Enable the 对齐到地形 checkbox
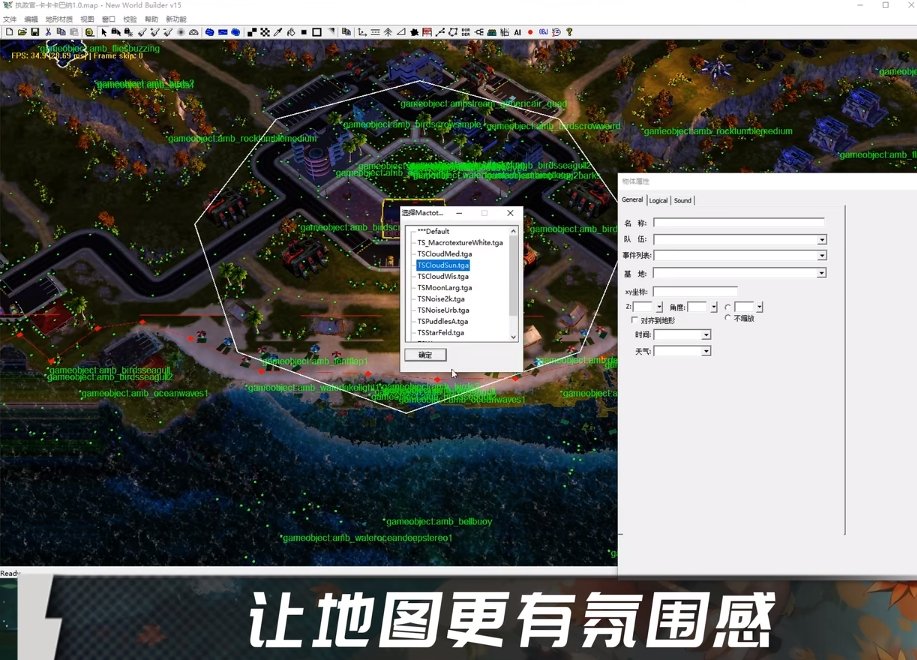917x660 pixels. point(635,320)
